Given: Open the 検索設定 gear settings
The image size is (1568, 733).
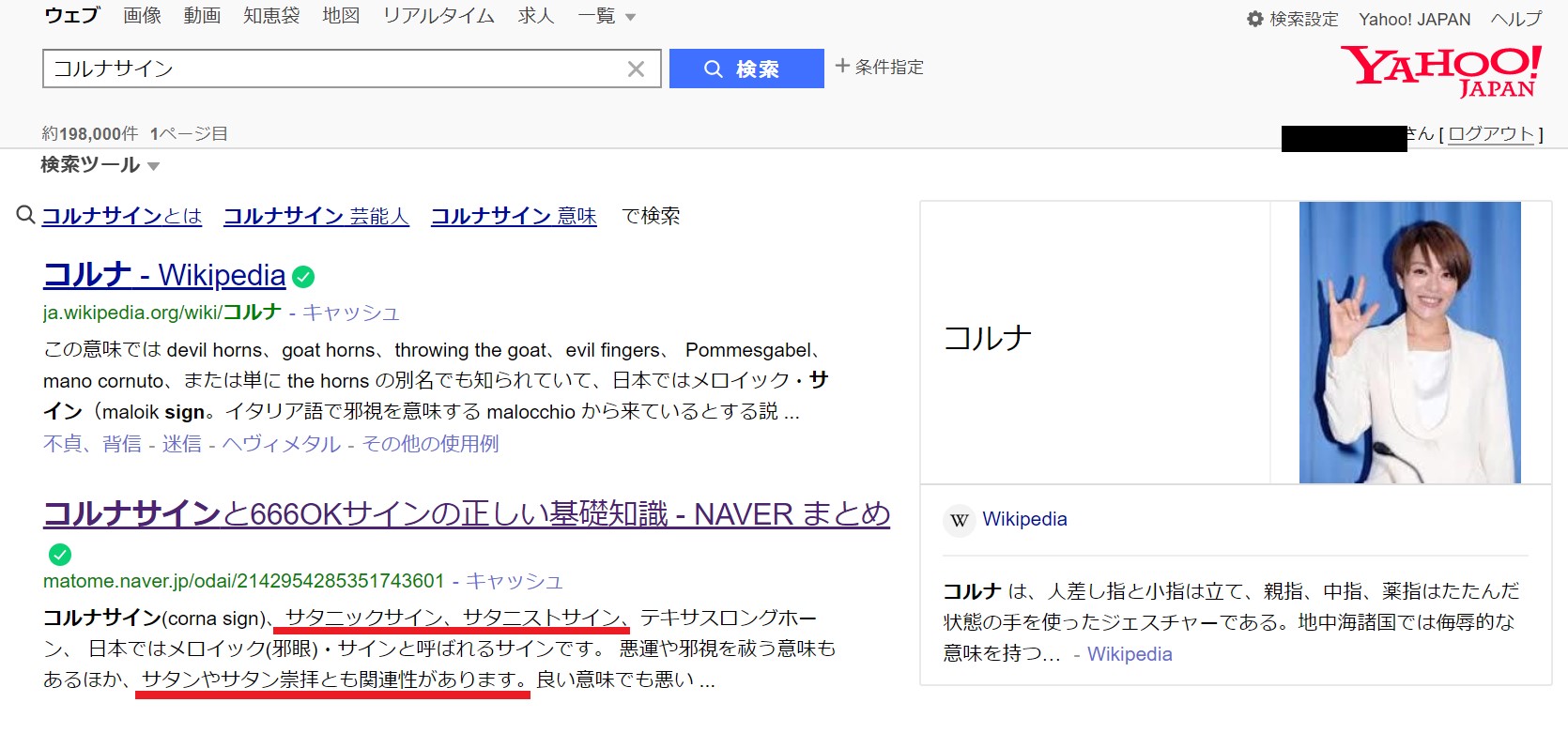Looking at the screenshot, I should pyautogui.click(x=1292, y=19).
